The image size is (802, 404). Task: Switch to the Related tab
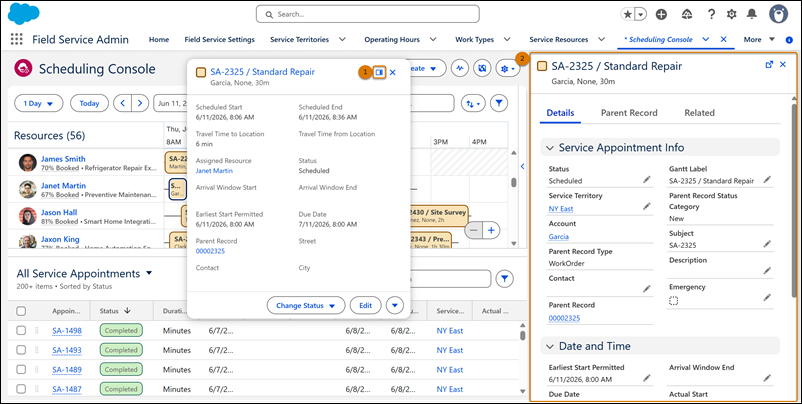coord(699,113)
